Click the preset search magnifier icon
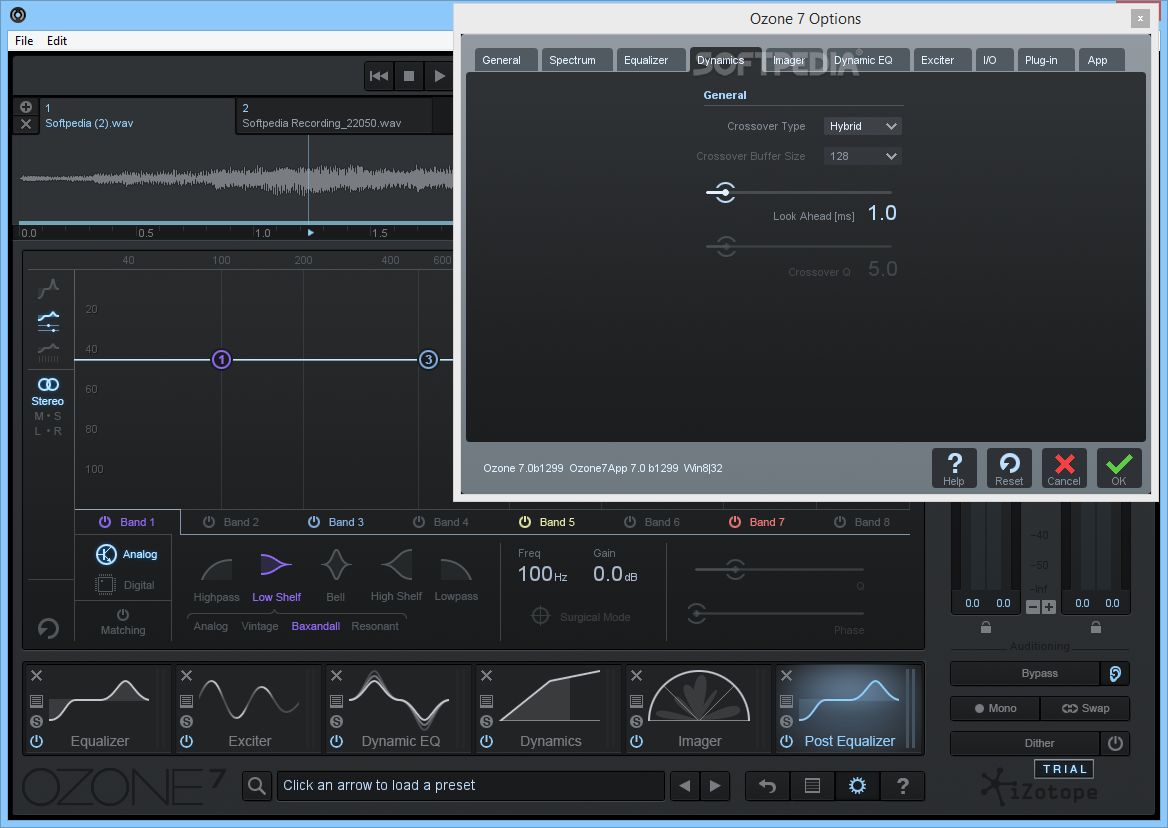The width and height of the screenshot is (1168, 828). click(x=256, y=786)
